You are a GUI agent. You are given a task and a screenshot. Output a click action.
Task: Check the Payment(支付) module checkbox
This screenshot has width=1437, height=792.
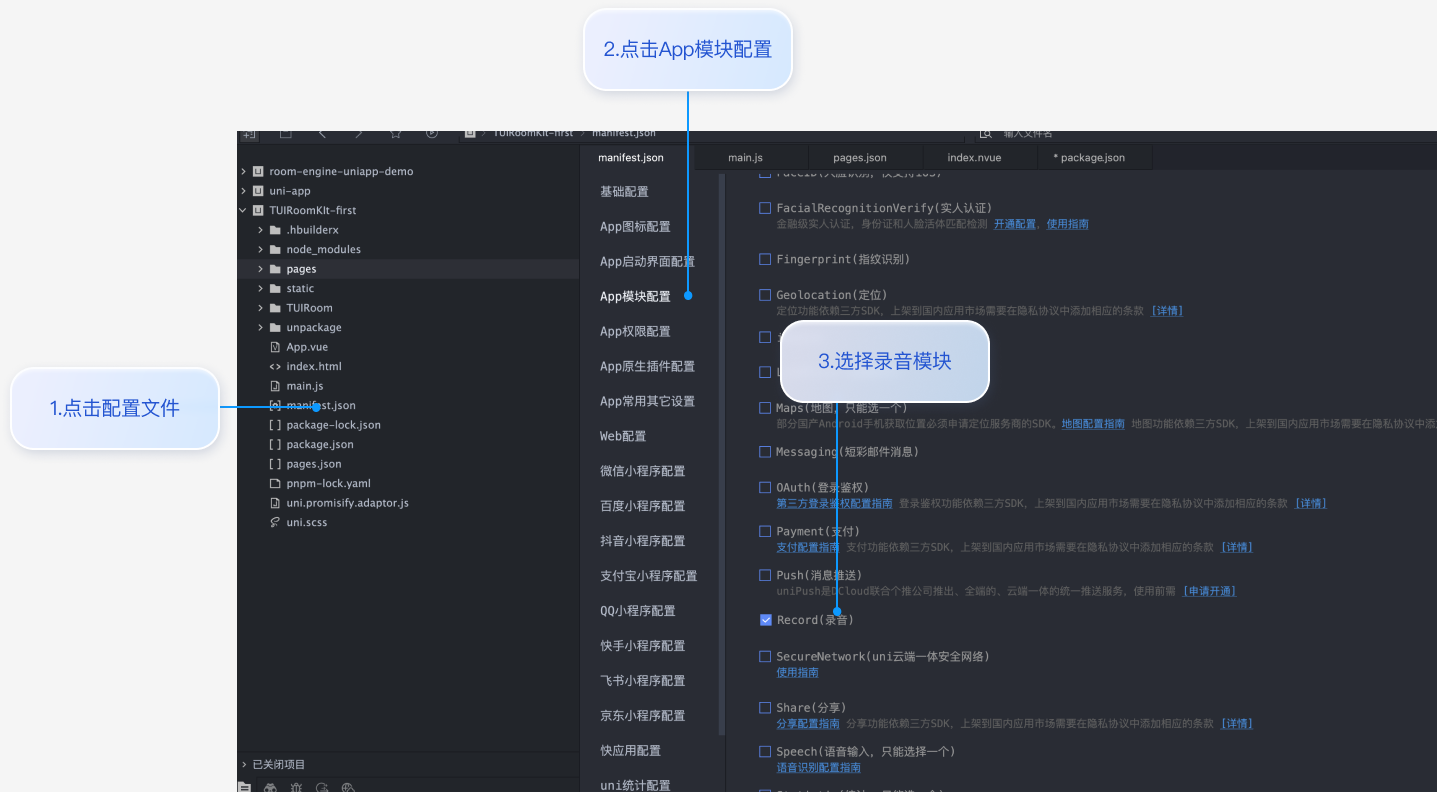click(x=766, y=531)
